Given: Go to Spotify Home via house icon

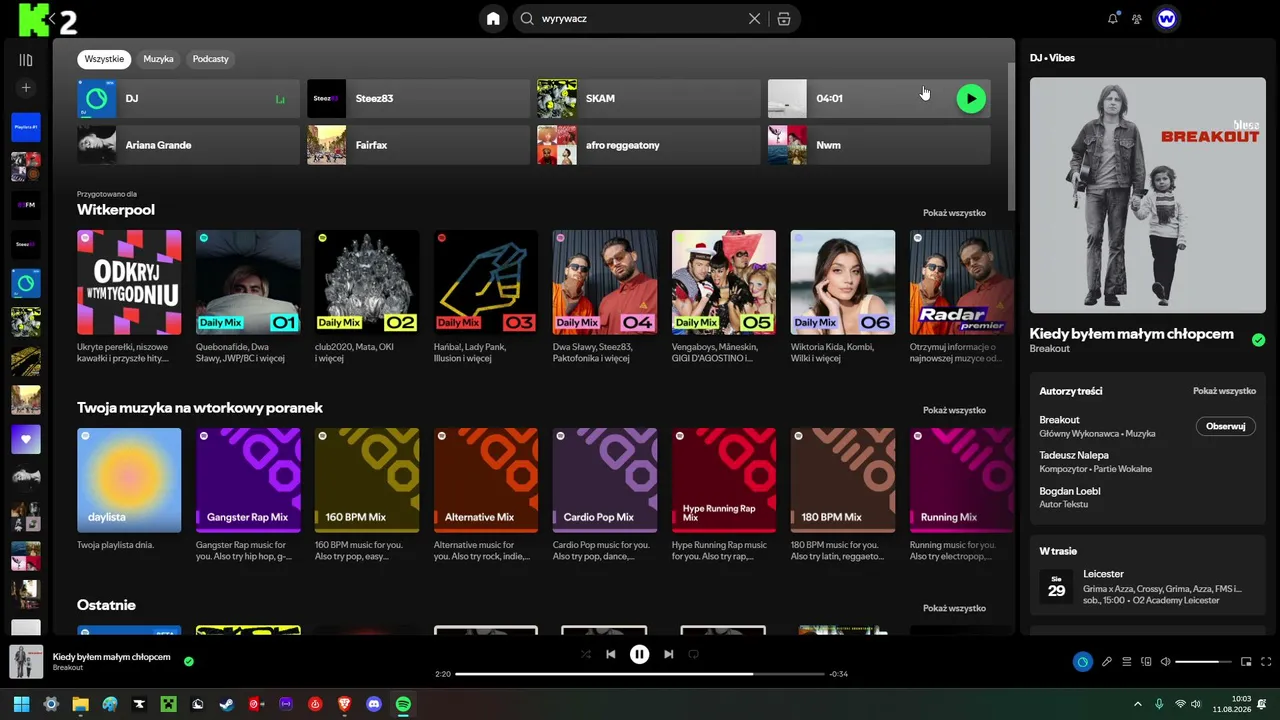Looking at the screenshot, I should point(493,18).
